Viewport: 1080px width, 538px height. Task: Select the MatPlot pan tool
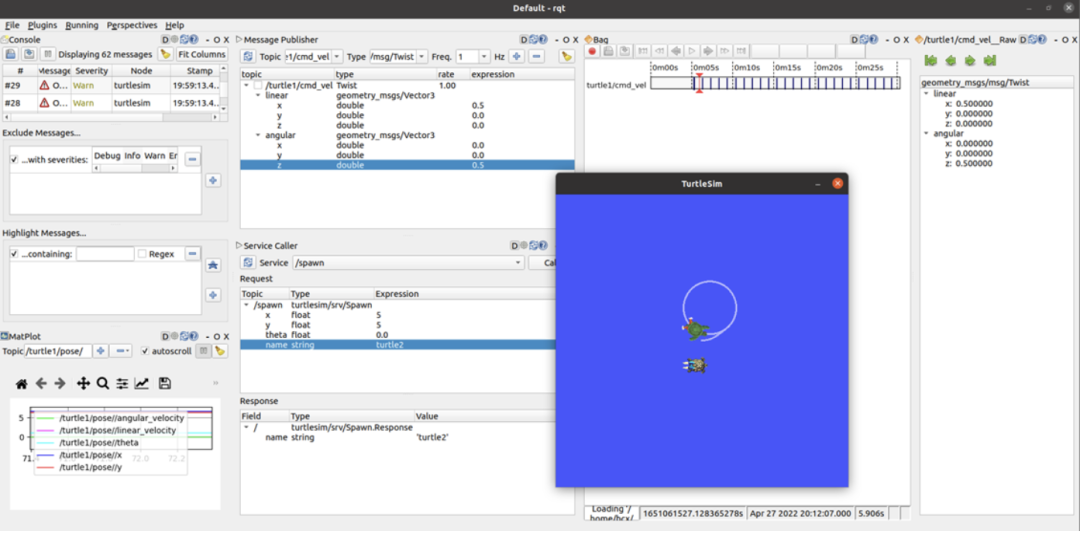(83, 384)
